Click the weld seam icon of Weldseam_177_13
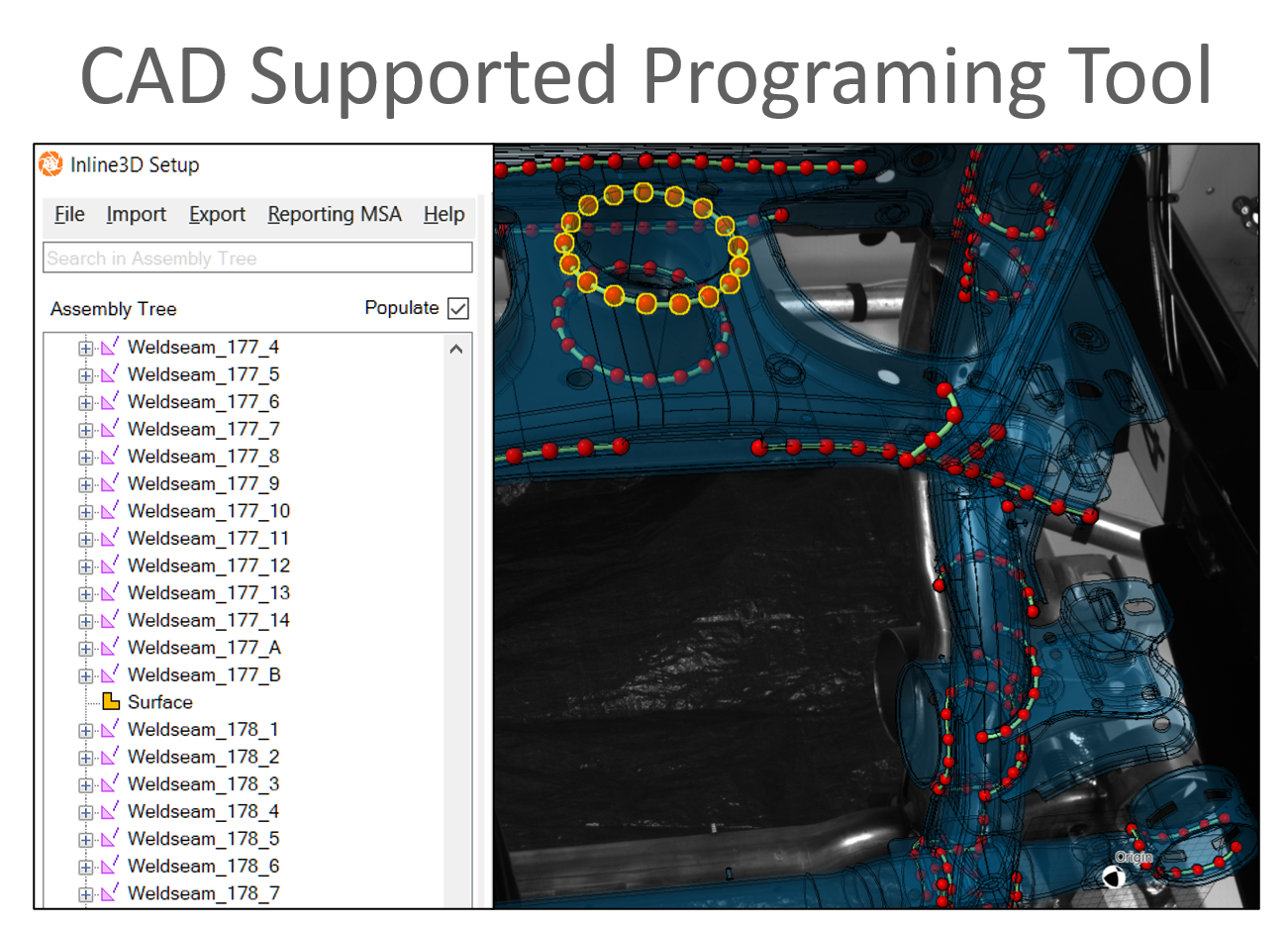This screenshot has width=1288, height=928. click(110, 591)
